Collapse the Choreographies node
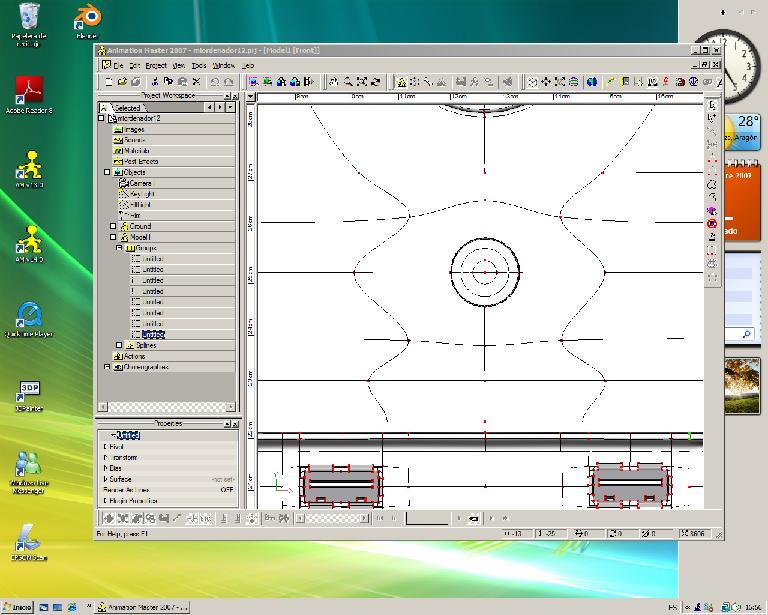Image resolution: width=768 pixels, height=615 pixels. [107, 367]
